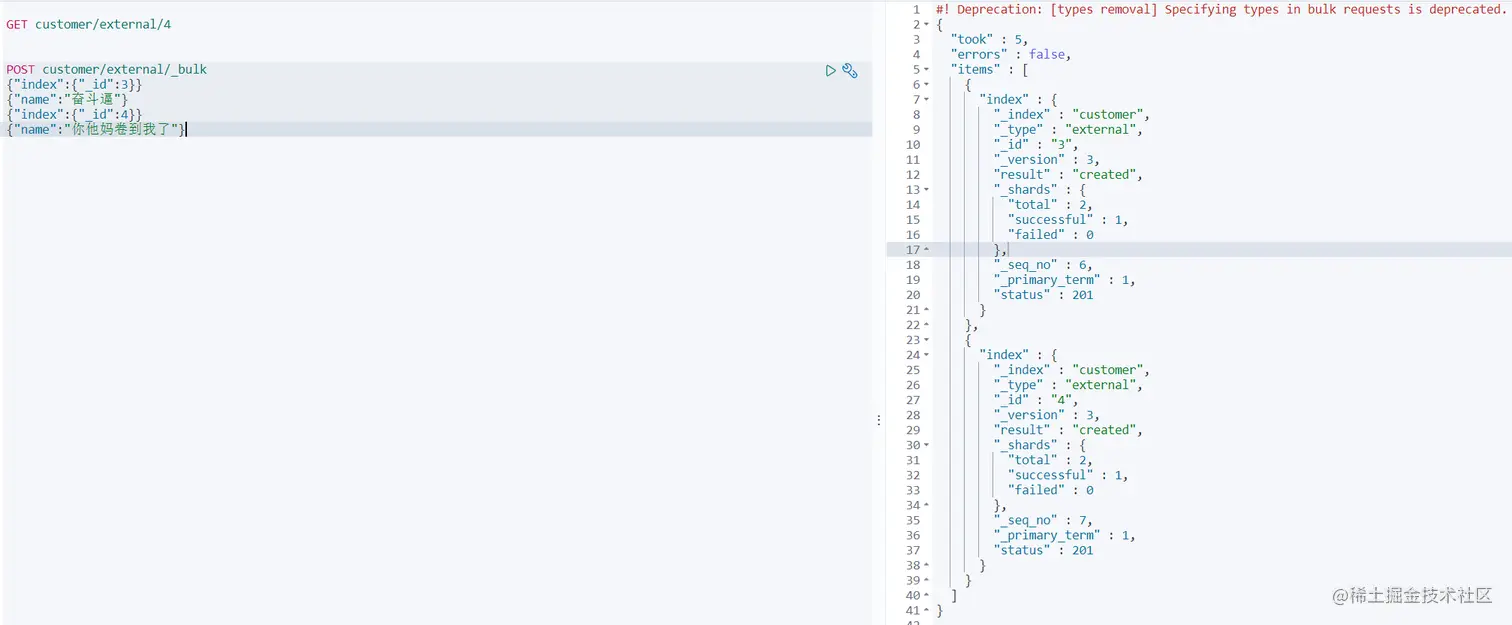Click the three-dot handle between editor and output

pyautogui.click(x=879, y=420)
